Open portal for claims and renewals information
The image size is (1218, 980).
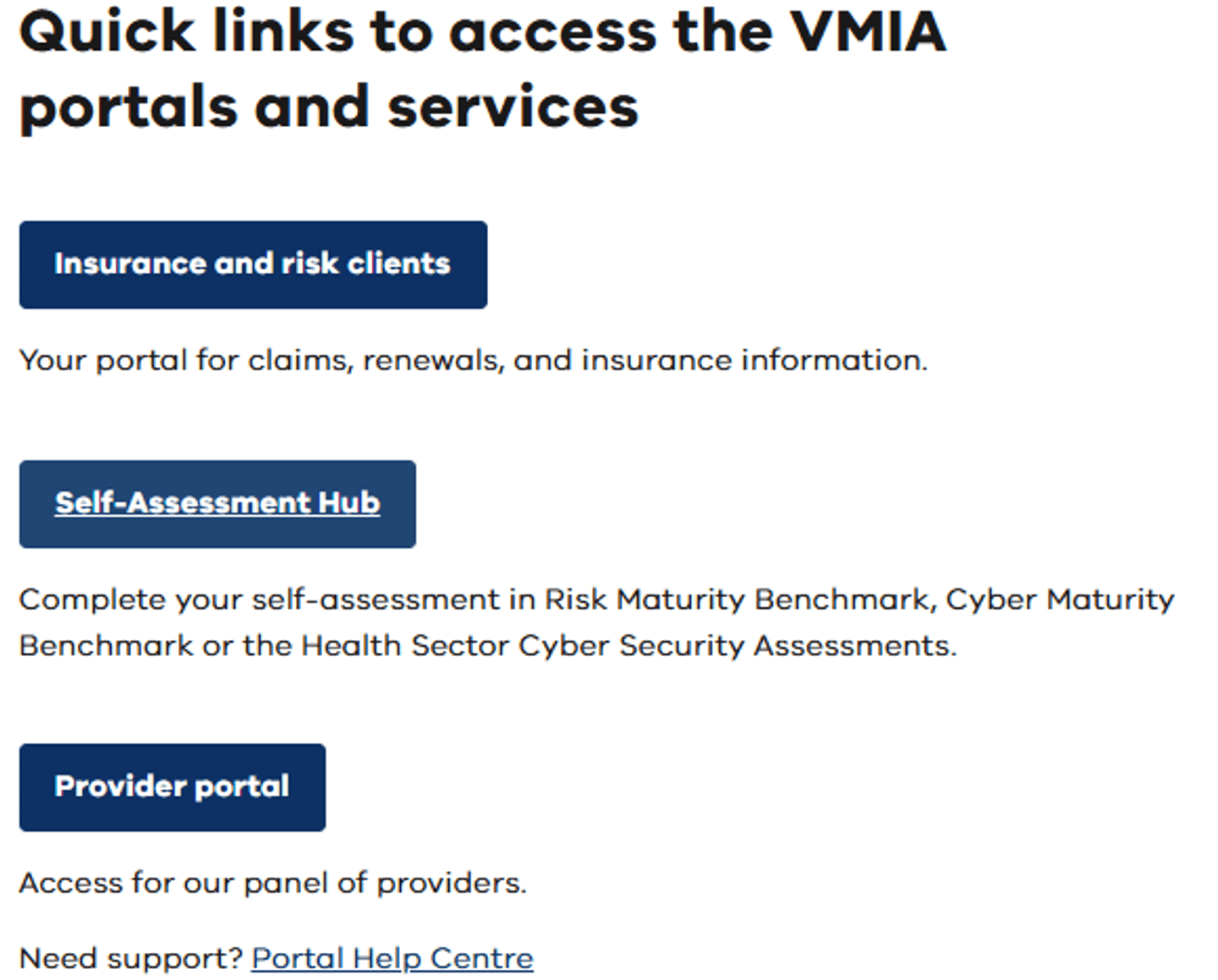[x=252, y=264]
